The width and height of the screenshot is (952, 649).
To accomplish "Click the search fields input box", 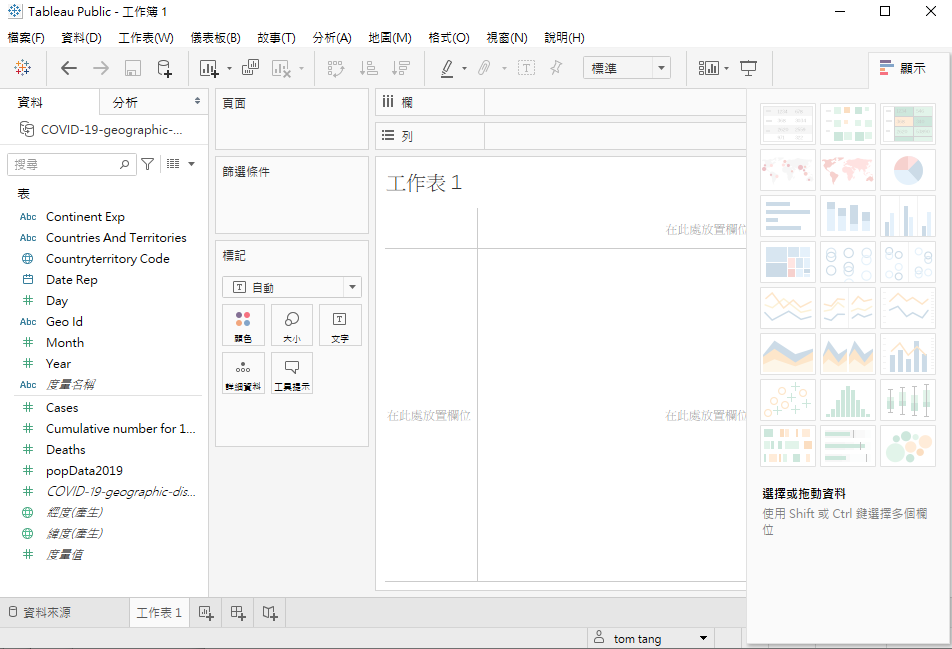I will point(70,164).
